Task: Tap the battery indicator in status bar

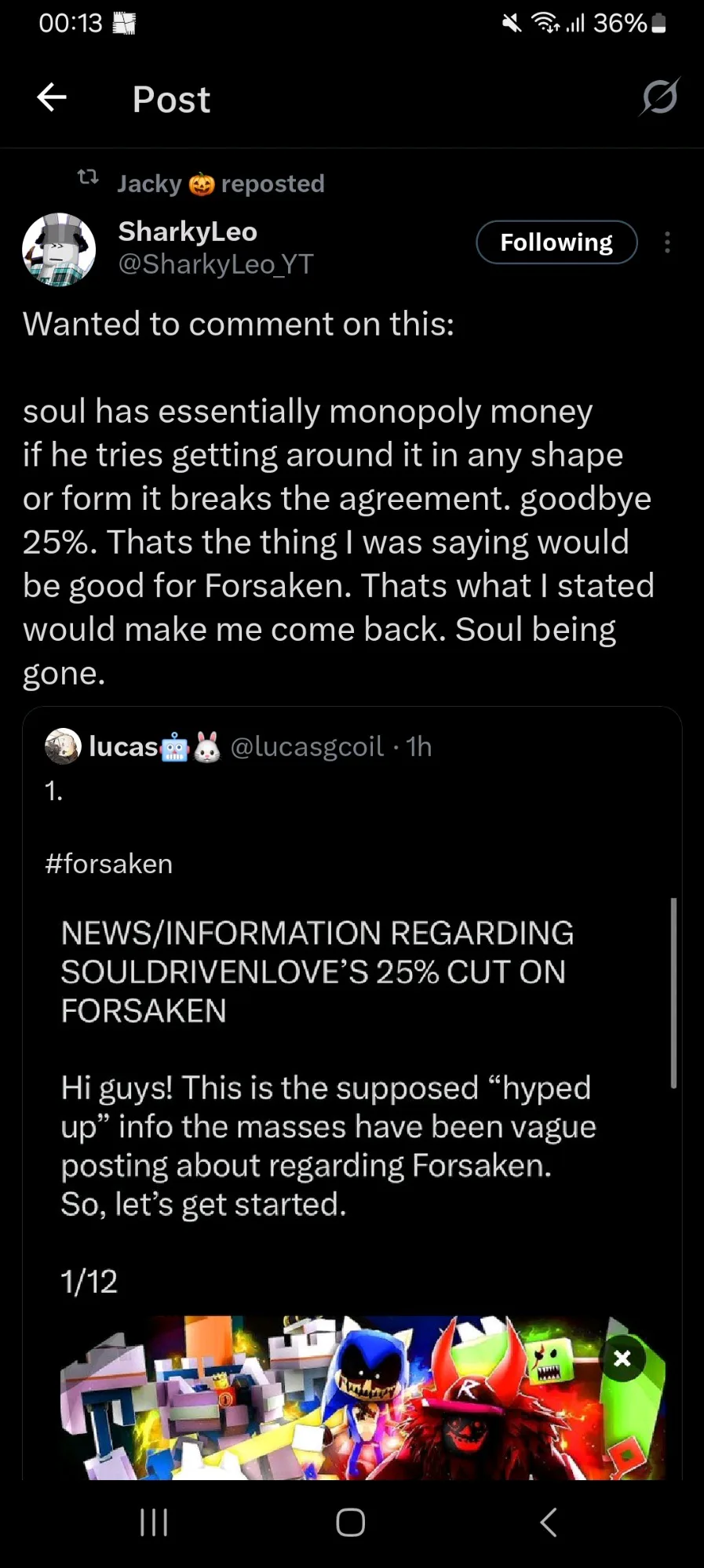Action: coord(659,24)
